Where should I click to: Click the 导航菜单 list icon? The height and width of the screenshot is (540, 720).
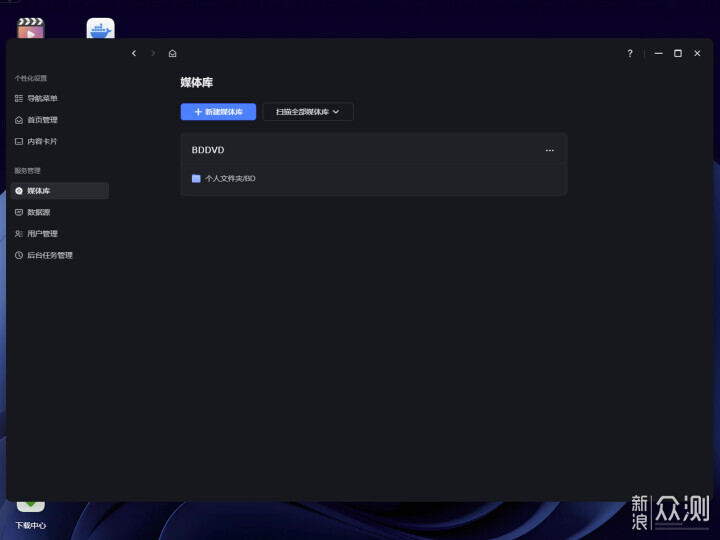point(19,98)
